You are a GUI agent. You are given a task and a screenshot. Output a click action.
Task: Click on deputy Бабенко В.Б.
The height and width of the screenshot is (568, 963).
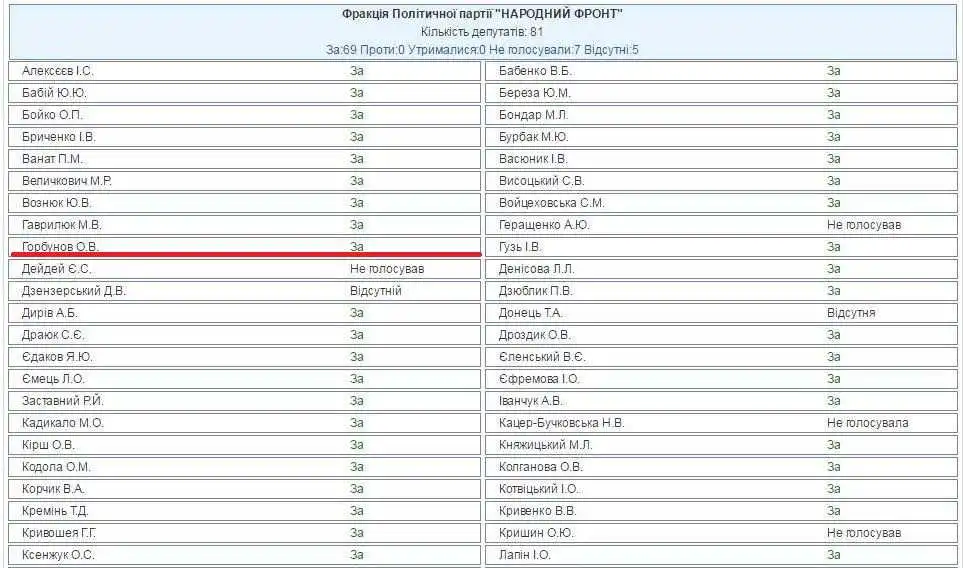pyautogui.click(x=535, y=71)
